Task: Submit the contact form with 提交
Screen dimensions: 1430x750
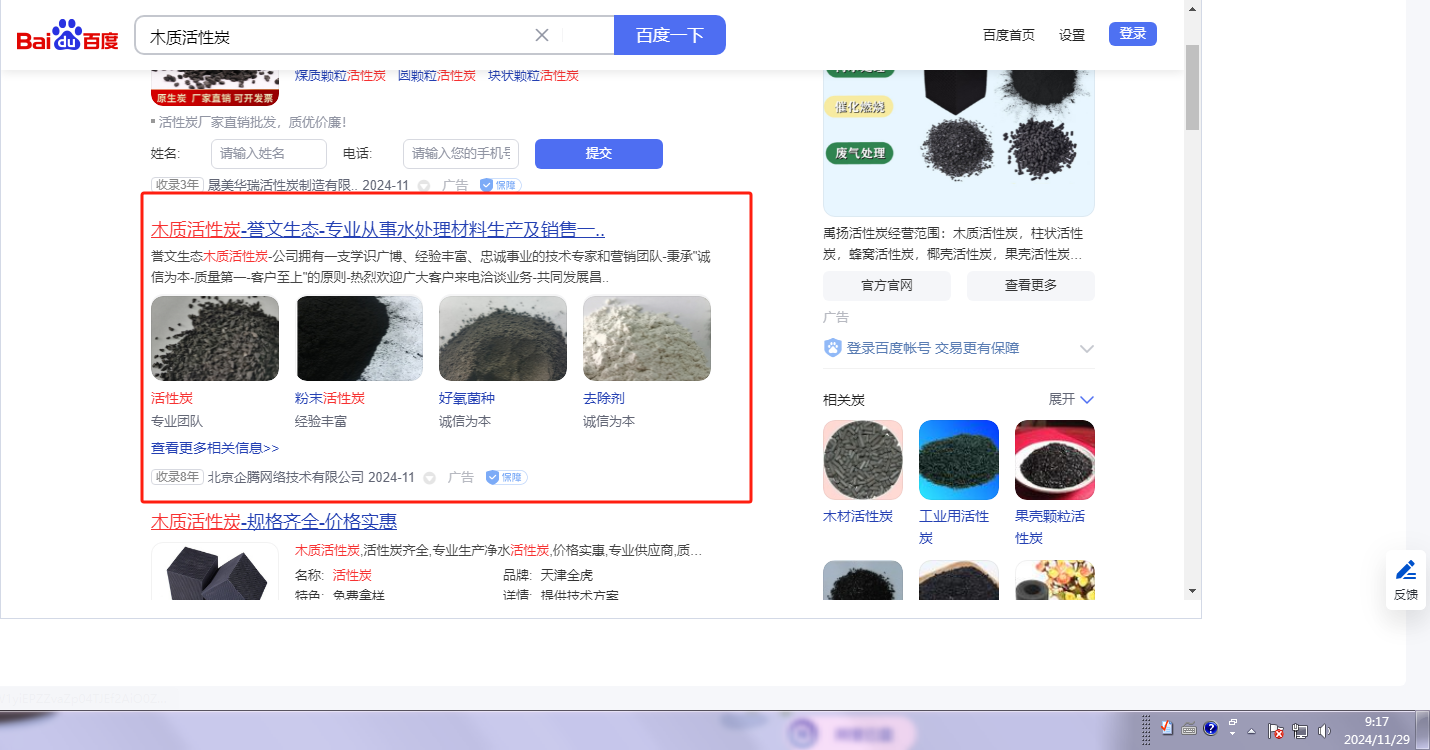Action: [599, 153]
